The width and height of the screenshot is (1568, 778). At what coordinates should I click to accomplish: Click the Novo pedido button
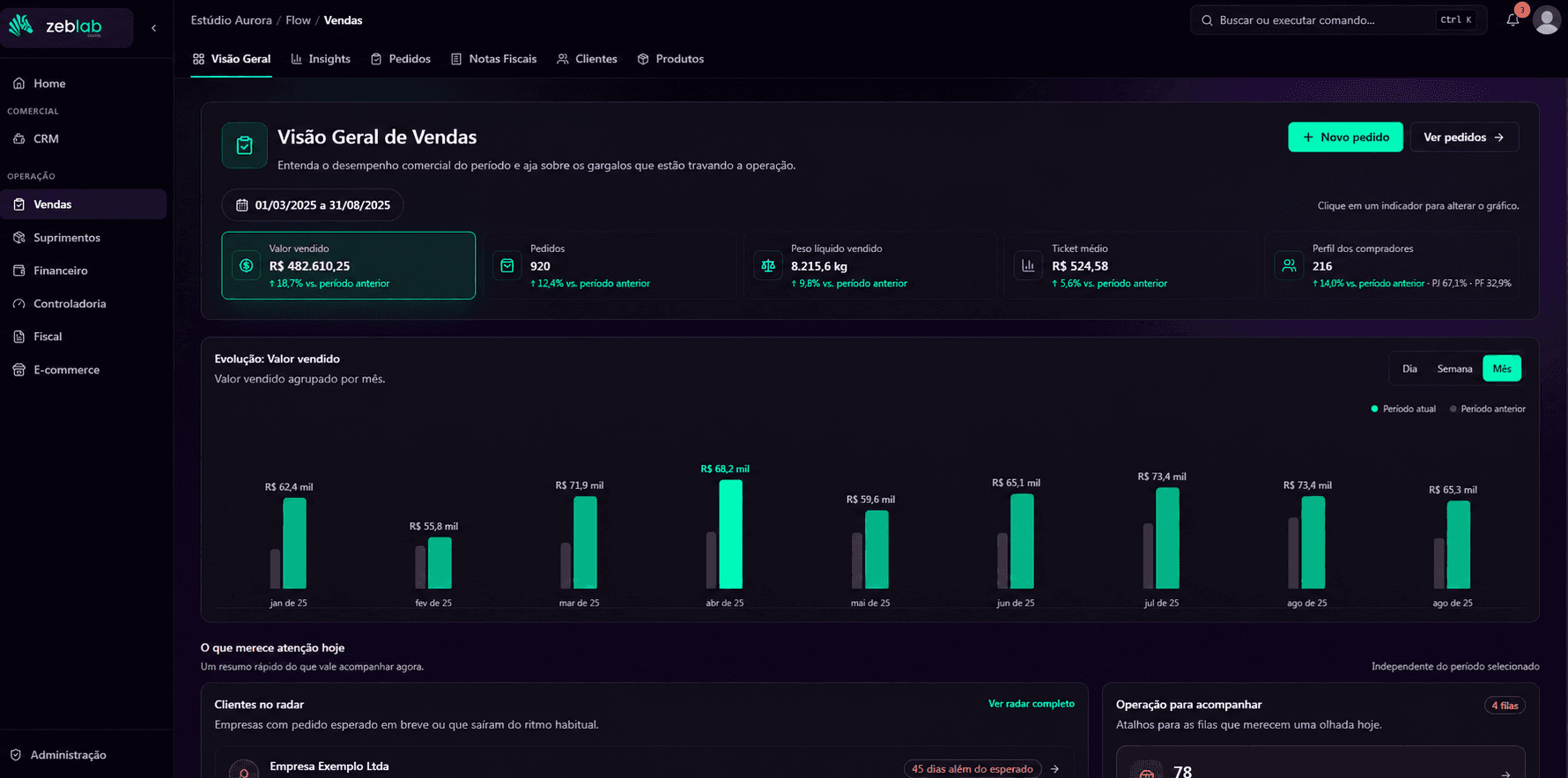pos(1345,137)
